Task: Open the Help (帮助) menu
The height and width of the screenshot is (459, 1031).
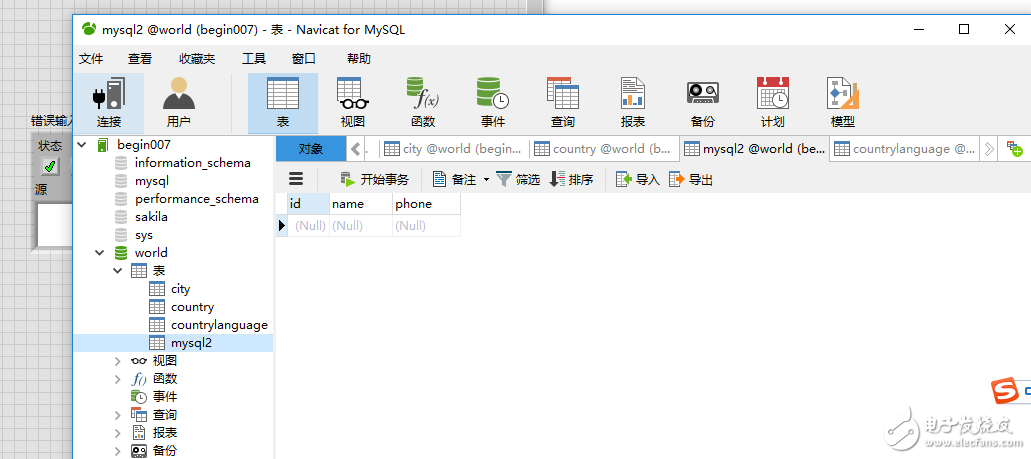Action: 358,59
